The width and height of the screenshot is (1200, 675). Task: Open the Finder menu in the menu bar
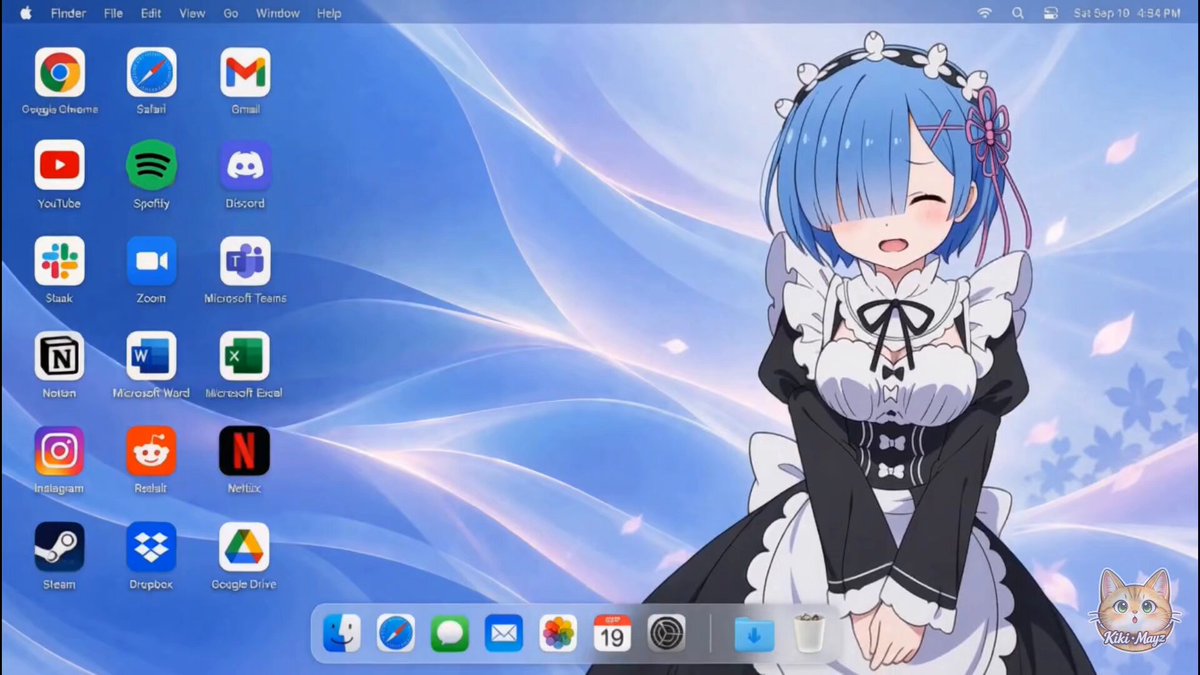point(68,13)
